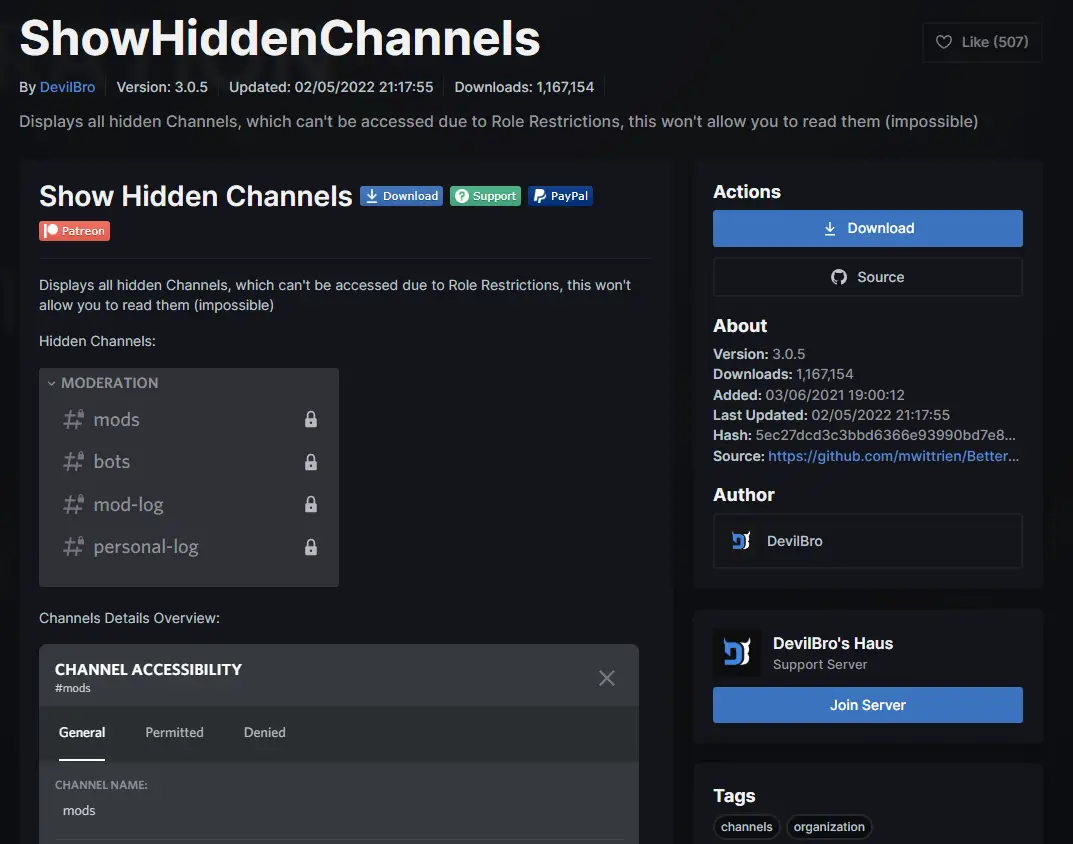This screenshot has height=844, width=1073.
Task: Open the mods channel
Action: (x=189, y=419)
